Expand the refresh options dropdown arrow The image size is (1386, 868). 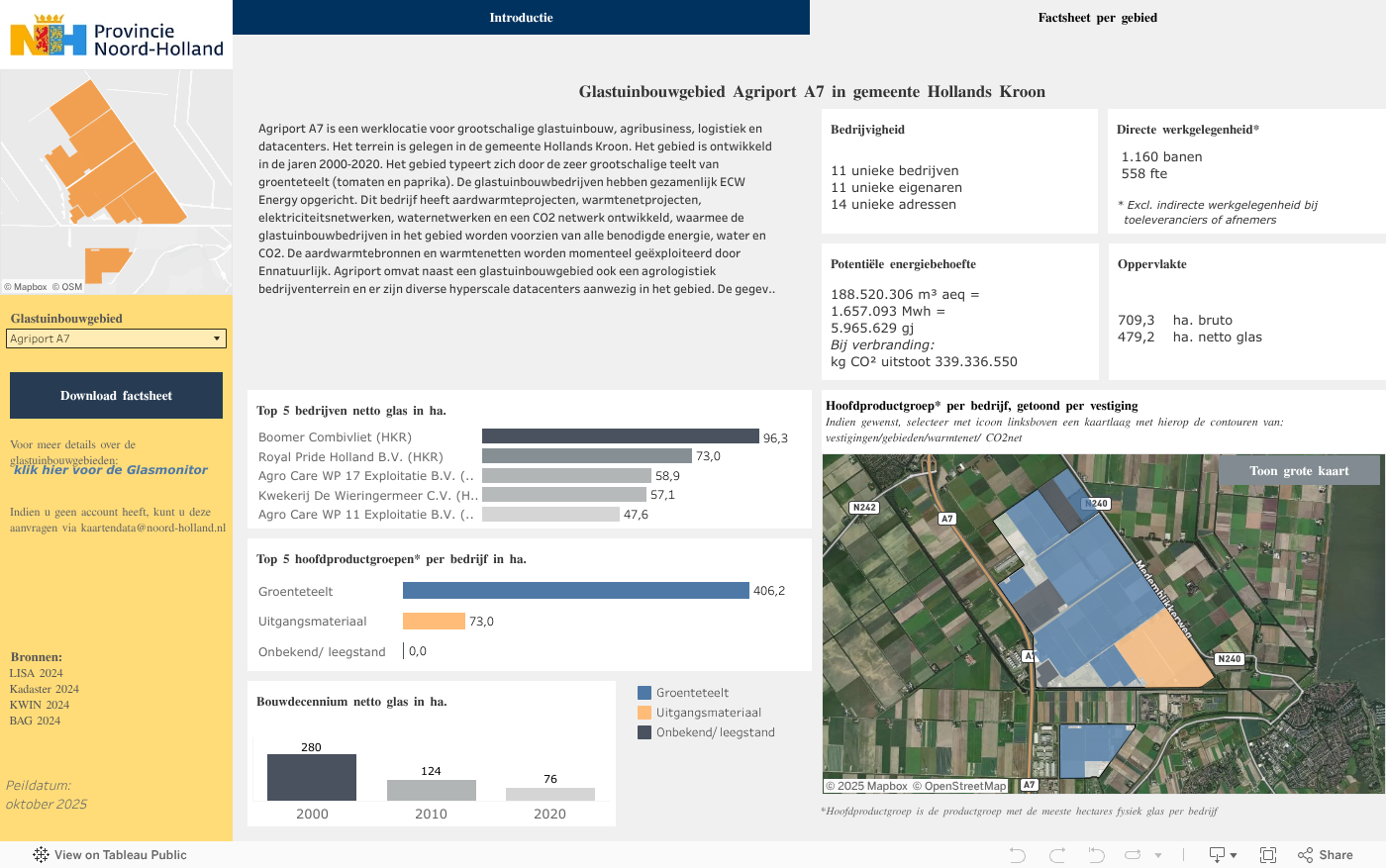[x=1158, y=855]
